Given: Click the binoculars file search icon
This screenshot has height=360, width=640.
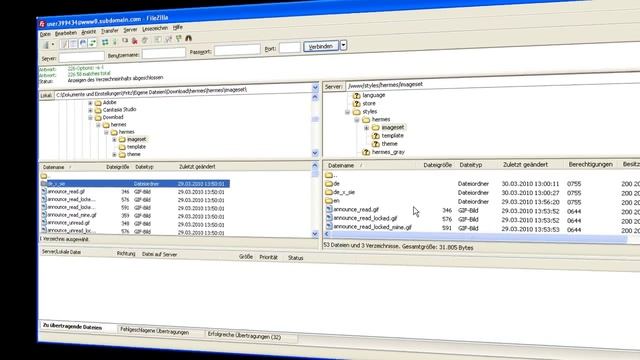Looking at the screenshot, I should point(189,38).
